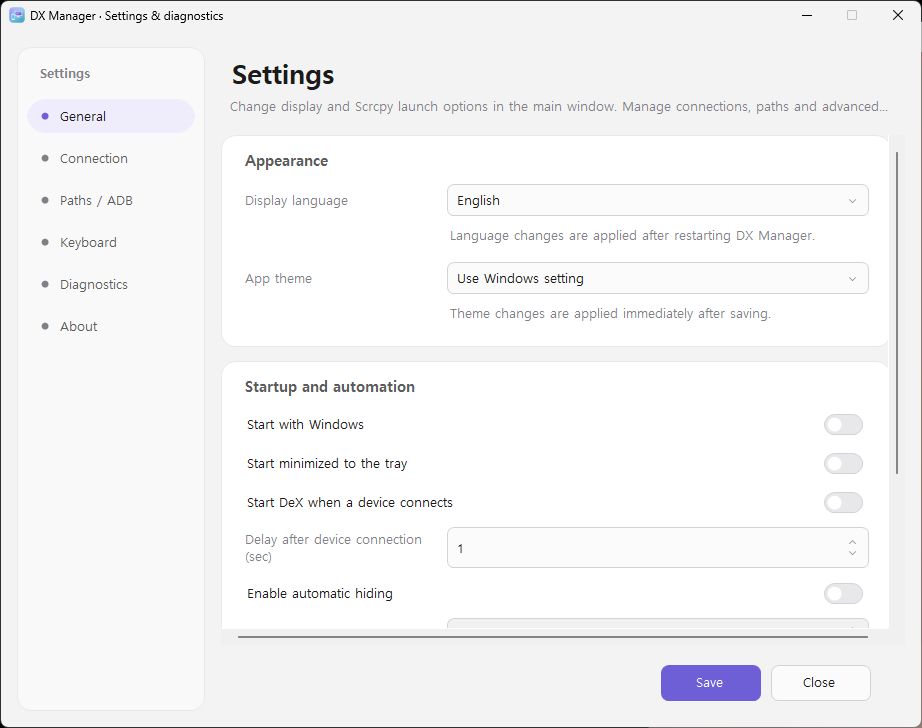Switch to the Connection section
Image resolution: width=922 pixels, height=728 pixels.
tap(111, 158)
